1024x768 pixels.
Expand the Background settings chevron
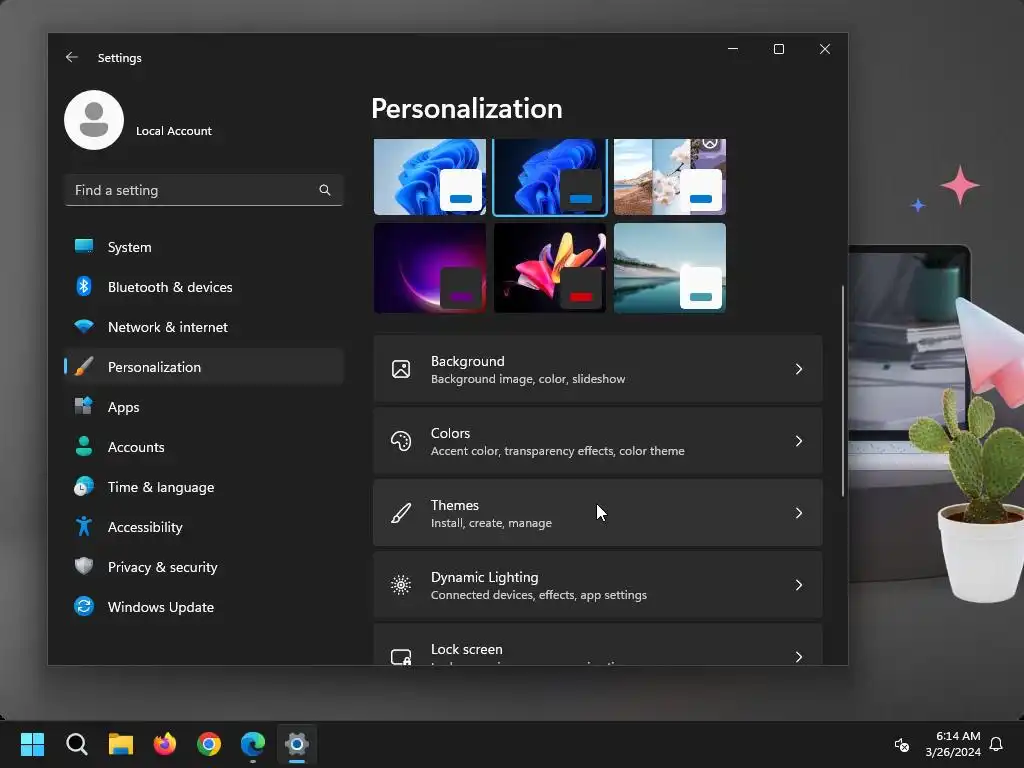pyautogui.click(x=799, y=369)
